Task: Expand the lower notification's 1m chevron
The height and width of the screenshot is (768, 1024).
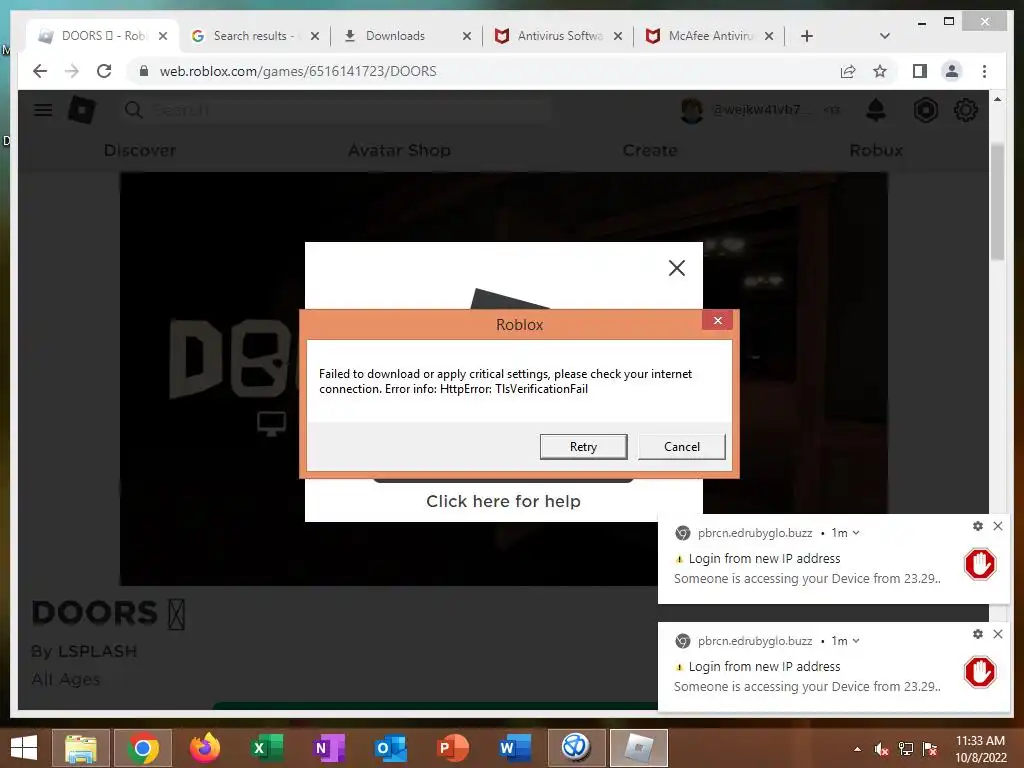Action: (856, 641)
